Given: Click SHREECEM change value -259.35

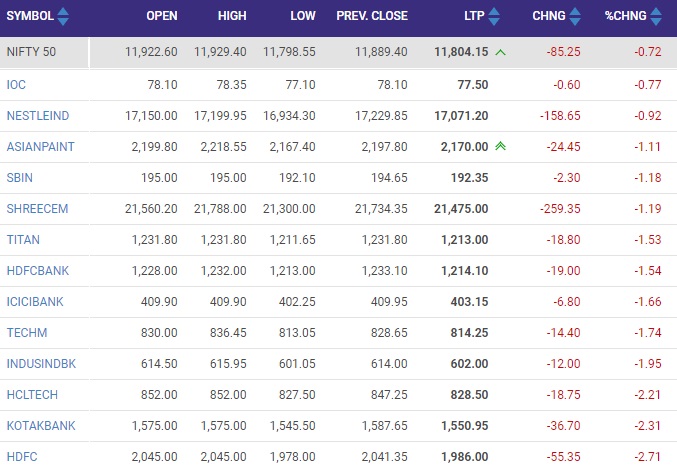Looking at the screenshot, I should click(560, 209).
